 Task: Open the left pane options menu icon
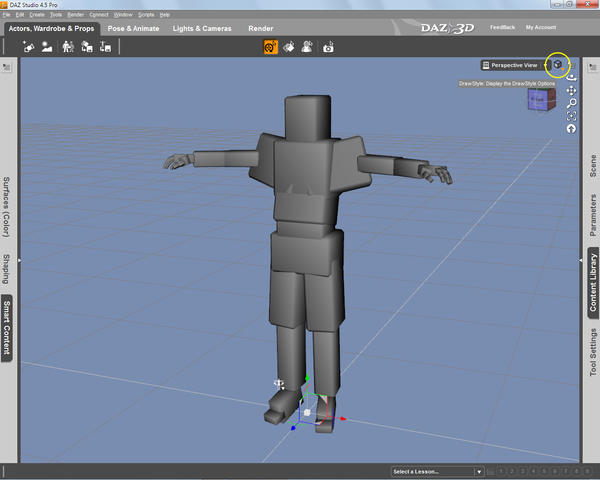8,67
